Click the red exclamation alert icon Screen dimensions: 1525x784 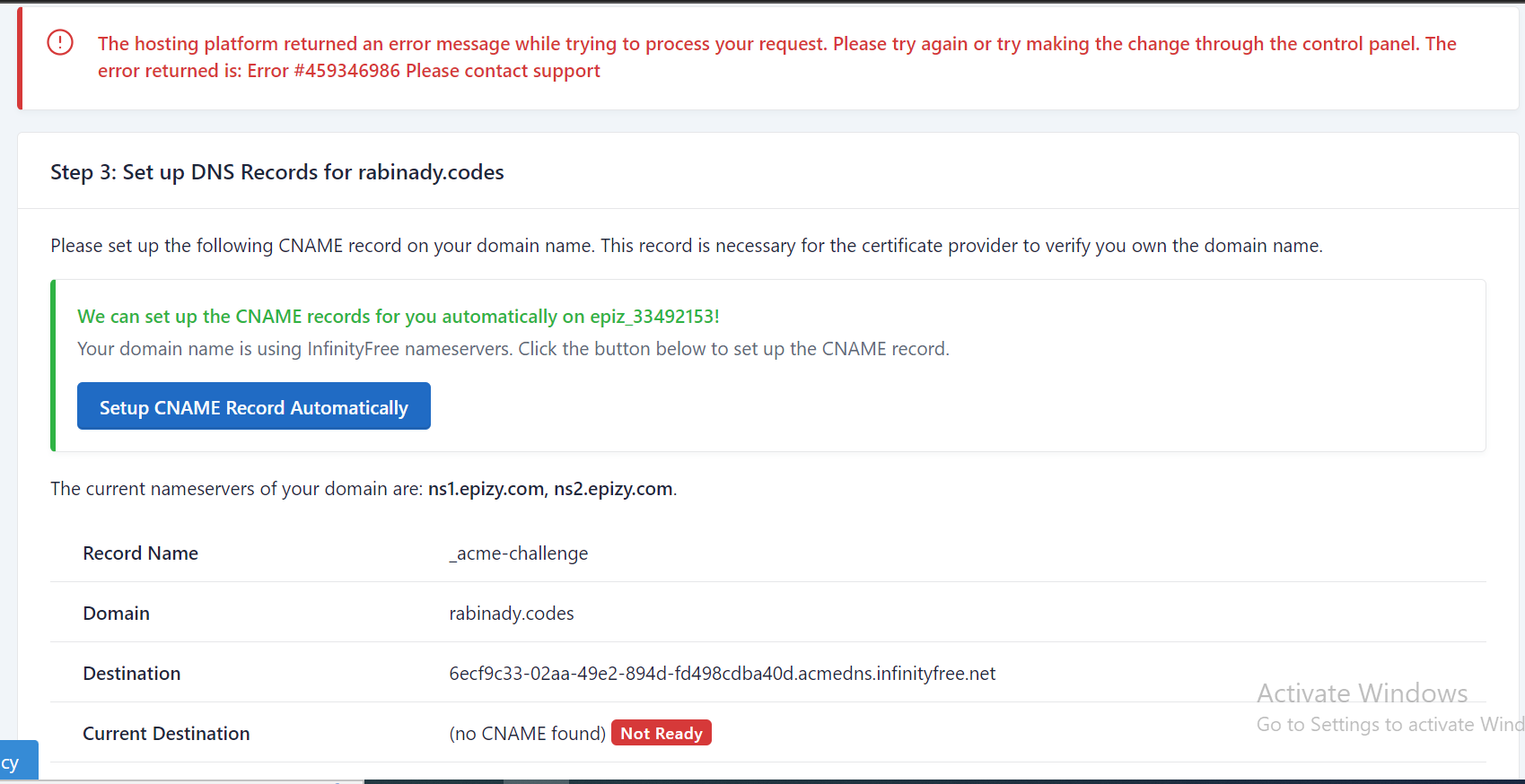(60, 42)
